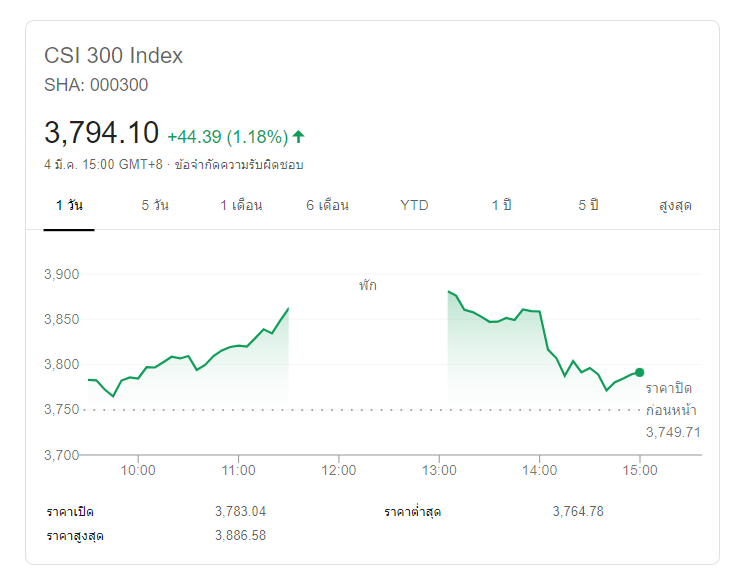Select the 1 วัน tab
Image resolution: width=741 pixels, height=586 pixels.
69,205
